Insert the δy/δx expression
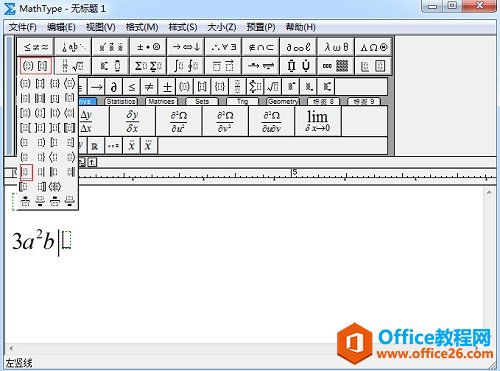 point(132,121)
